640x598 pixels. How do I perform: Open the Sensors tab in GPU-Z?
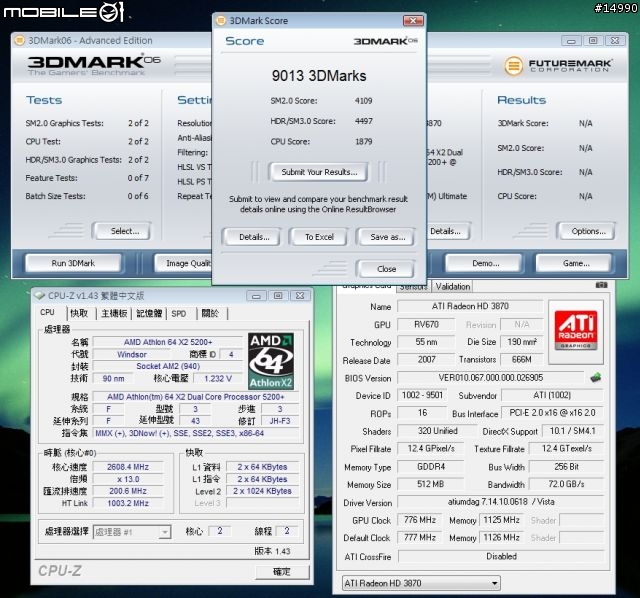pyautogui.click(x=413, y=287)
